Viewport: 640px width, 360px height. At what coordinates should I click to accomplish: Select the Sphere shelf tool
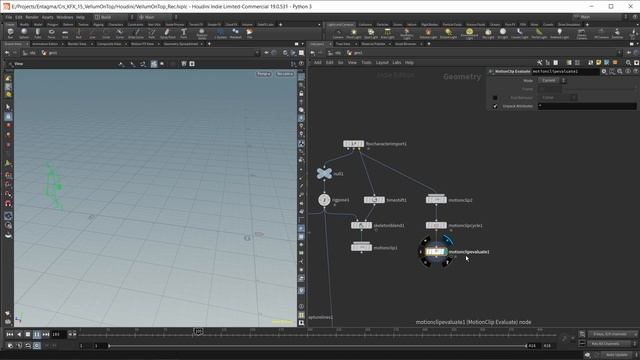point(24,33)
